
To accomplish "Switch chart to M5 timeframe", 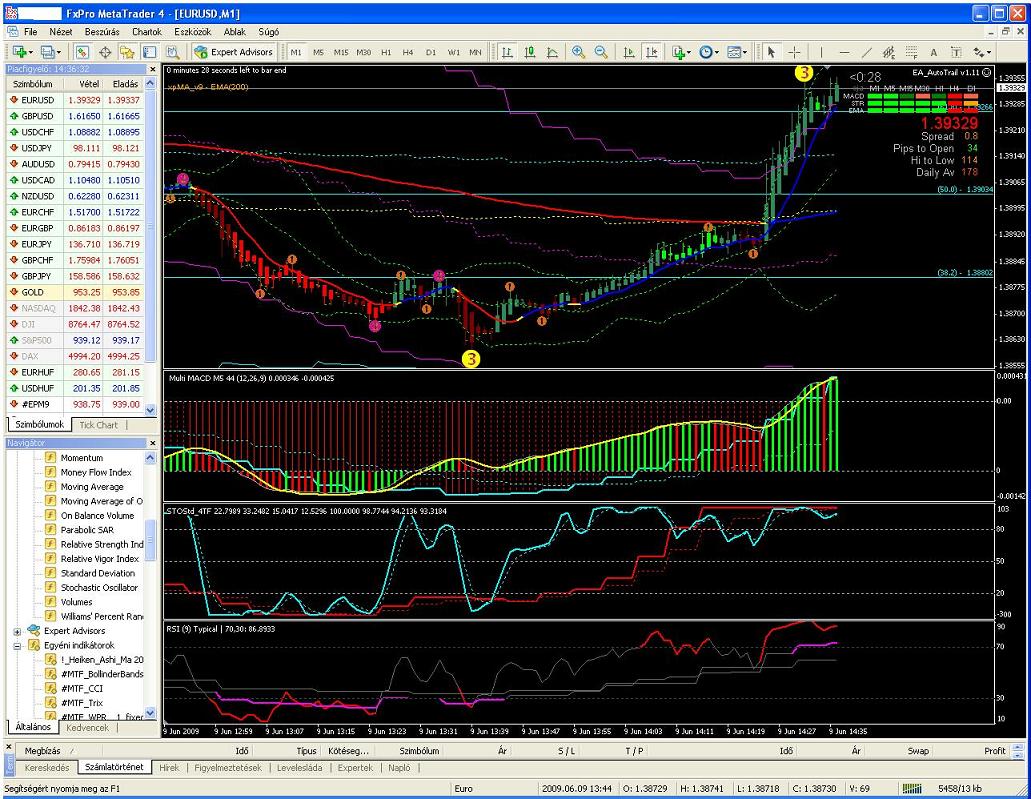I will [x=318, y=52].
